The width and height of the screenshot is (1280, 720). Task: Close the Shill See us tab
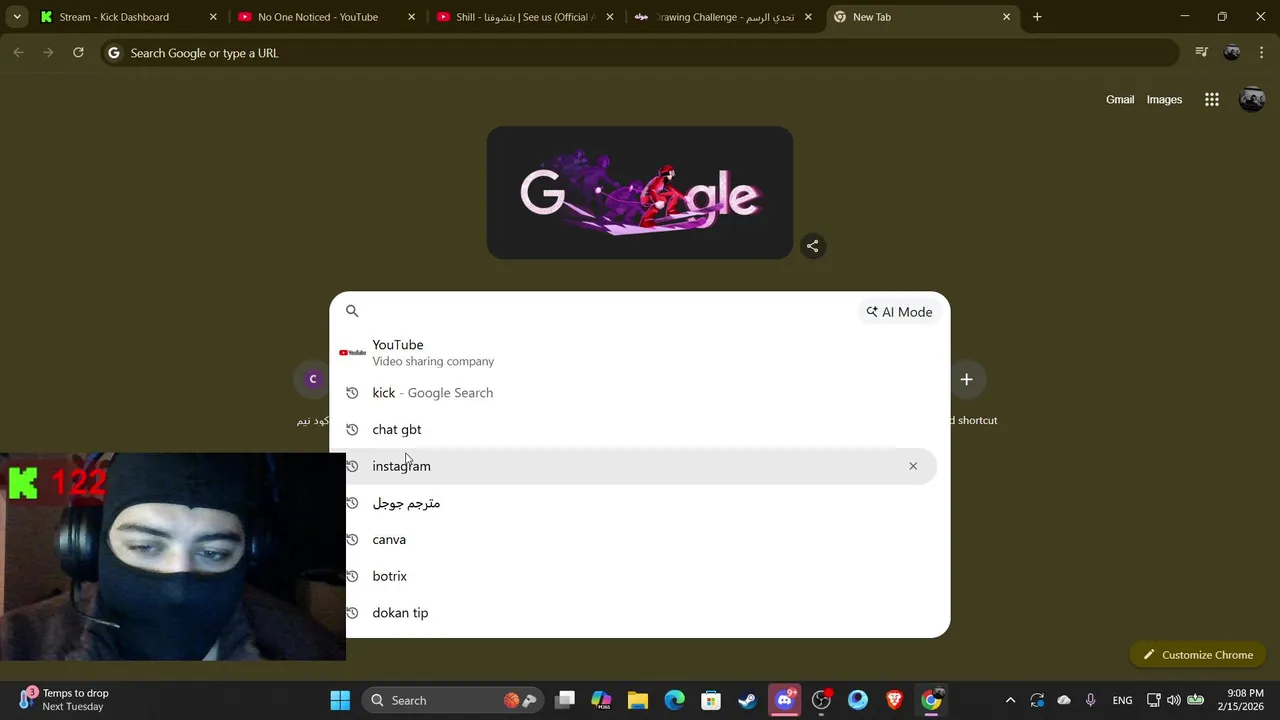(x=610, y=17)
